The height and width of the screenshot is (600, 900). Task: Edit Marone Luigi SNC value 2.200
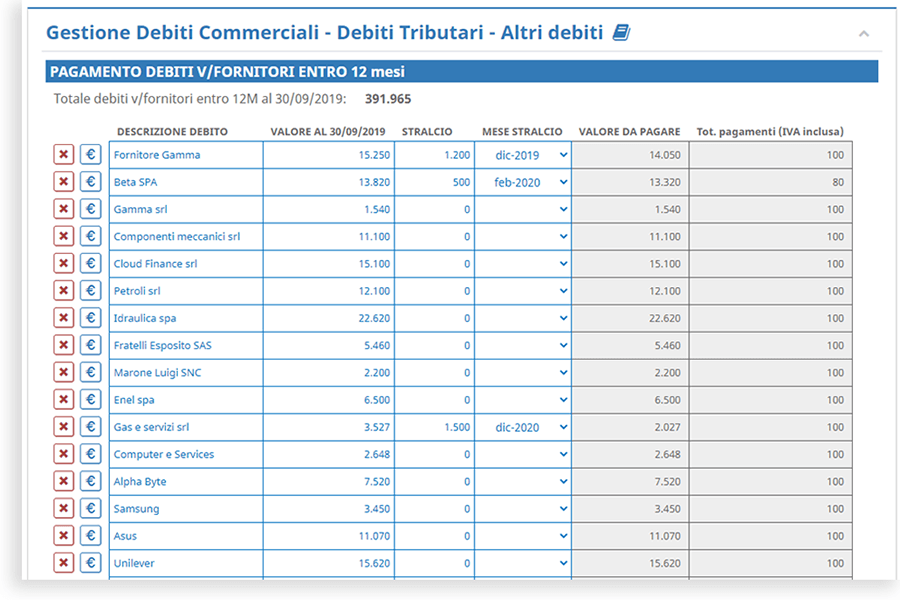pos(329,373)
